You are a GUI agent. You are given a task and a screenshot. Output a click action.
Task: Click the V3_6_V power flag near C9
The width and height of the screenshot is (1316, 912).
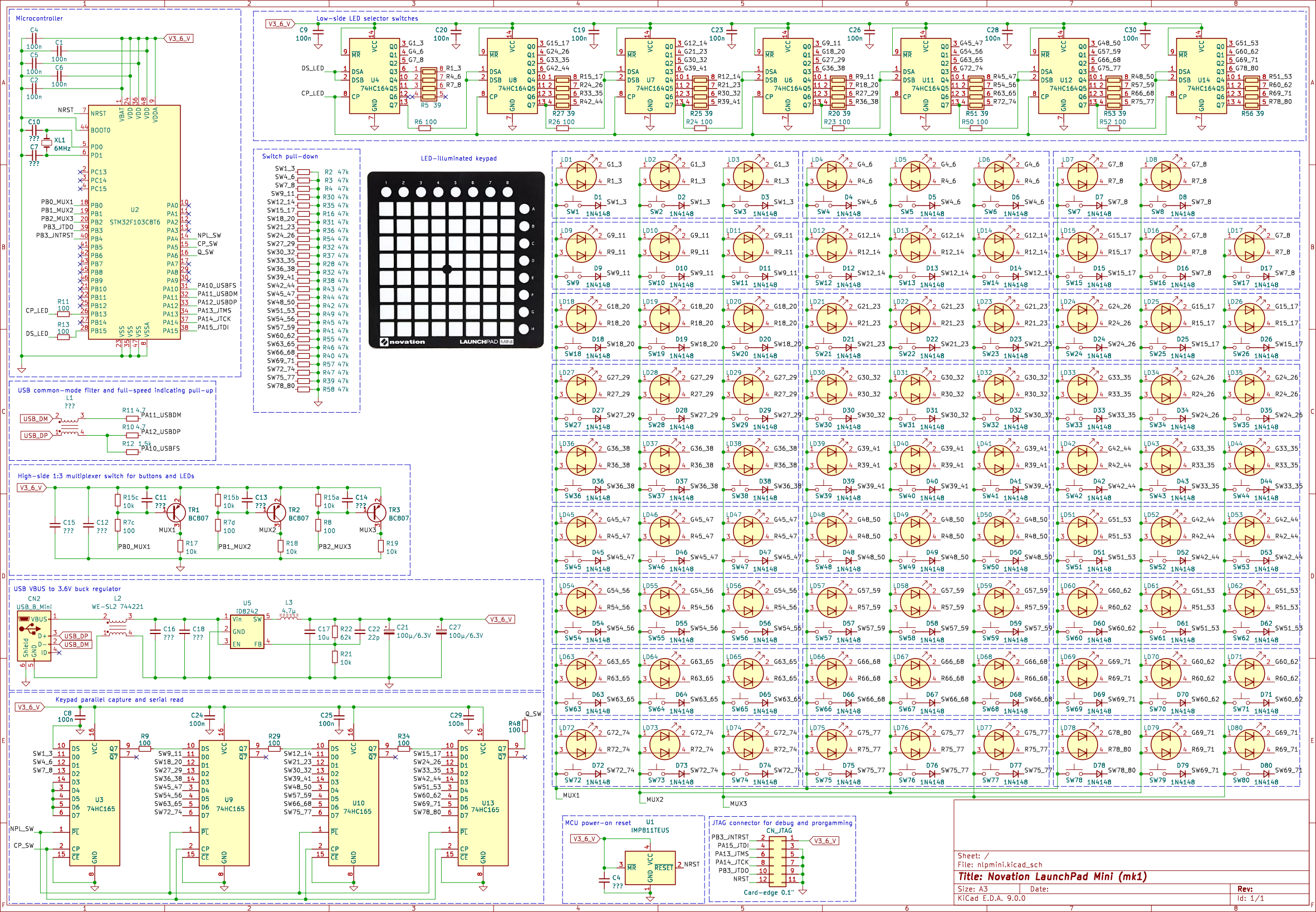click(x=281, y=24)
